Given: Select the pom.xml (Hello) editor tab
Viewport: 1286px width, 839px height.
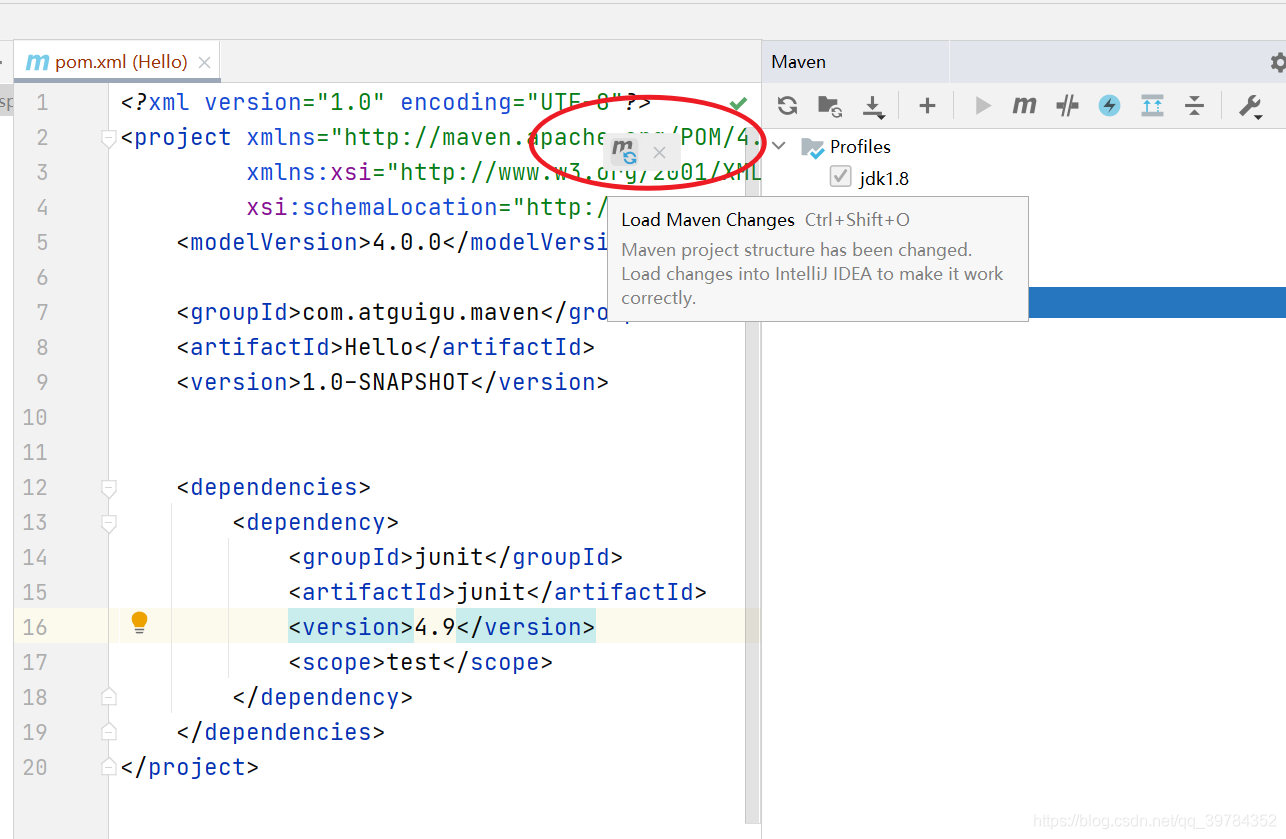Looking at the screenshot, I should (118, 62).
